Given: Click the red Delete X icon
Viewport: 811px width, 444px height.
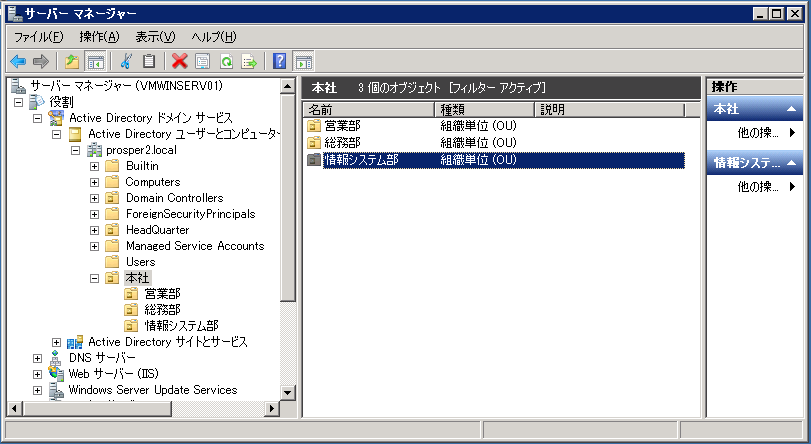Looking at the screenshot, I should [x=179, y=61].
